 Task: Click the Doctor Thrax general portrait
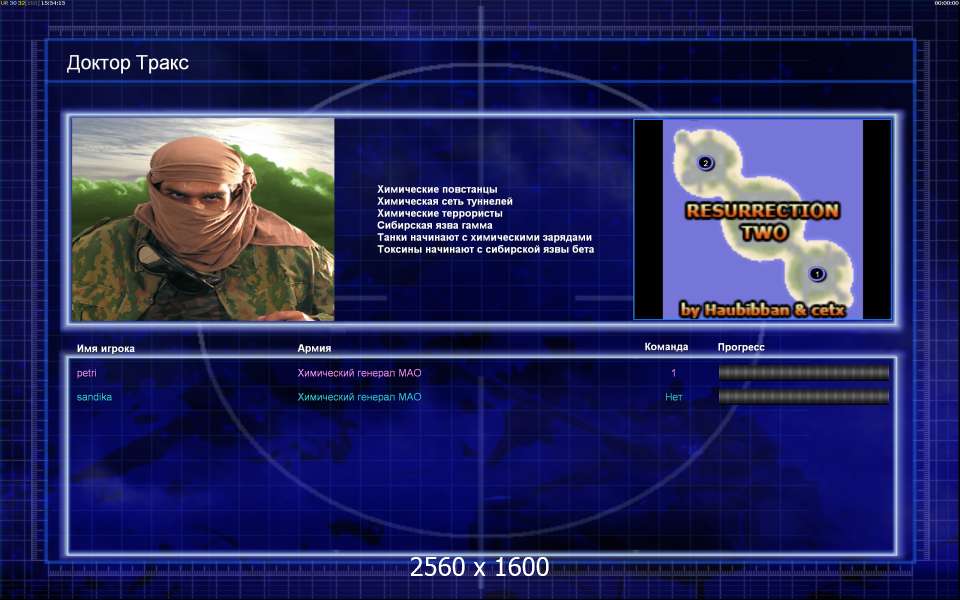point(203,219)
